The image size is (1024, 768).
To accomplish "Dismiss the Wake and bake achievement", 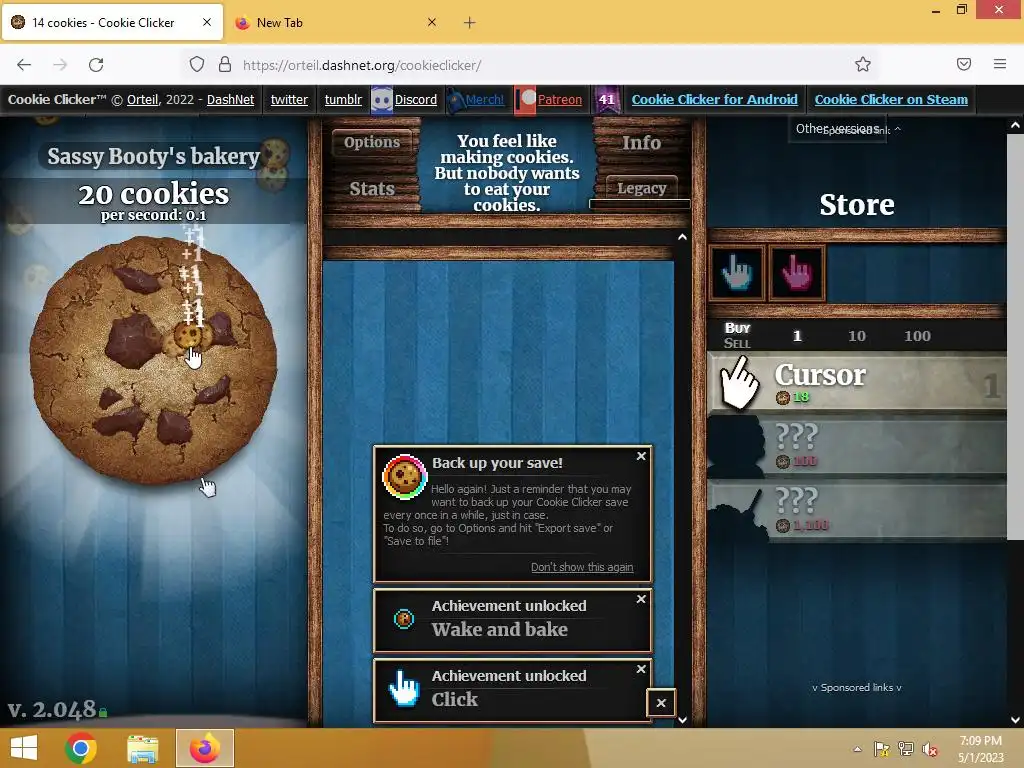I will click(x=641, y=599).
